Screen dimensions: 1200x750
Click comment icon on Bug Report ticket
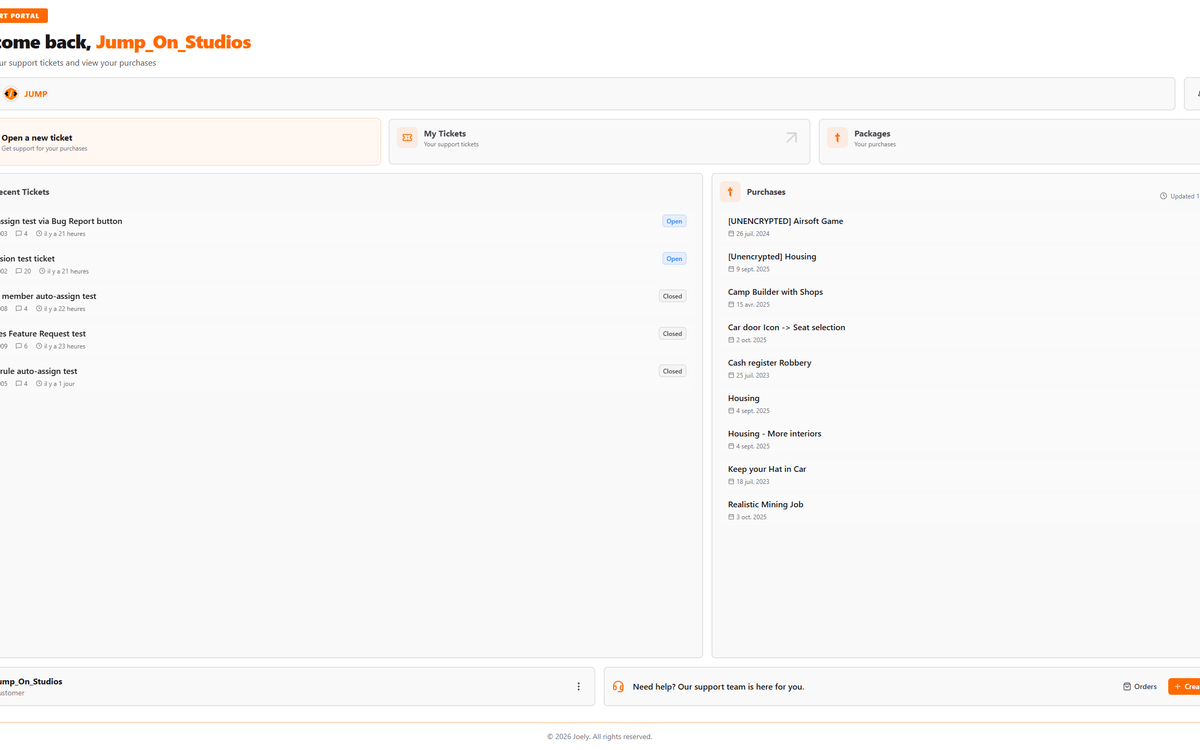19,234
